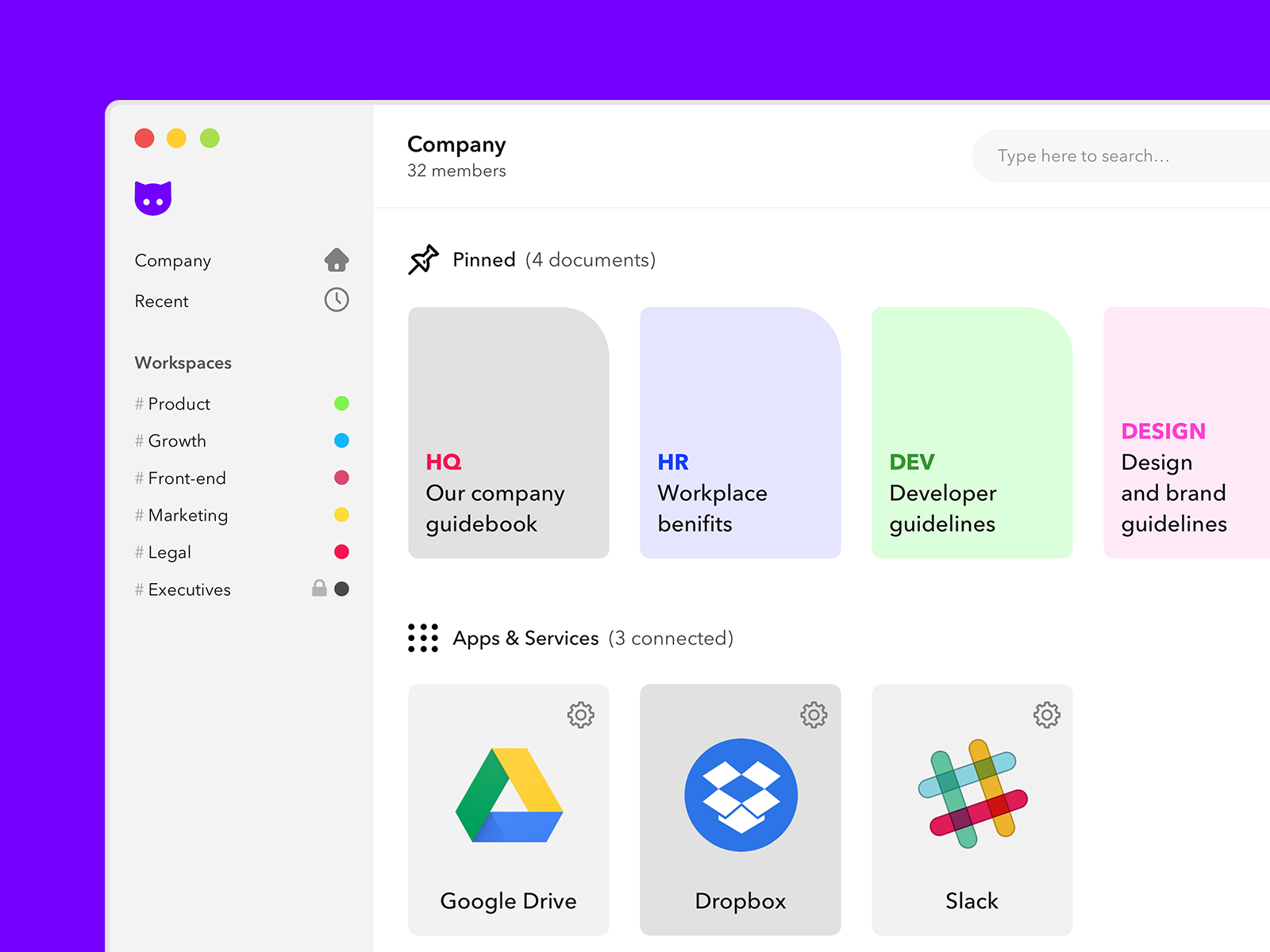1270x952 pixels.
Task: Select the # Marketing workspace
Action: [x=242, y=516]
